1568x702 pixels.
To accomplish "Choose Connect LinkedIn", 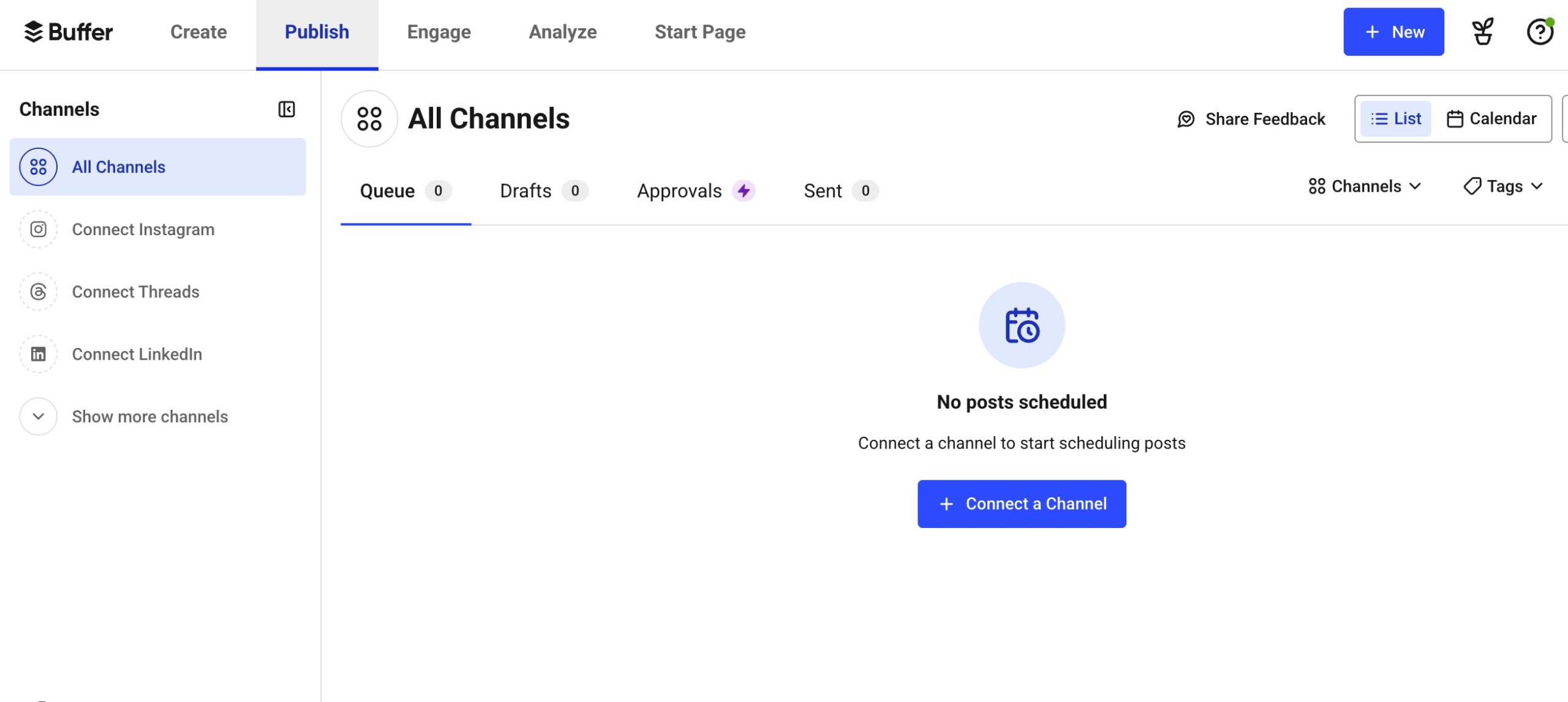I will pos(157,354).
